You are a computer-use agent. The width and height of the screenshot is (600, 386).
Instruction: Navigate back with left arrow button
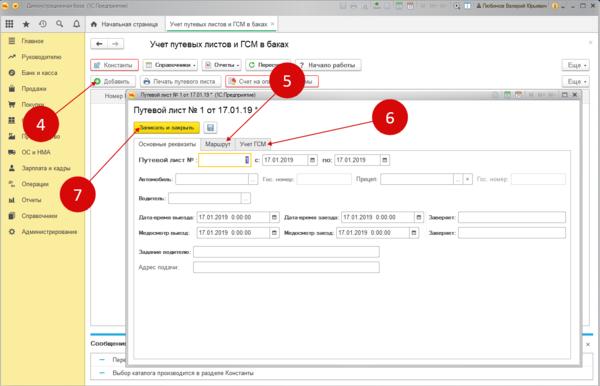[x=99, y=44]
